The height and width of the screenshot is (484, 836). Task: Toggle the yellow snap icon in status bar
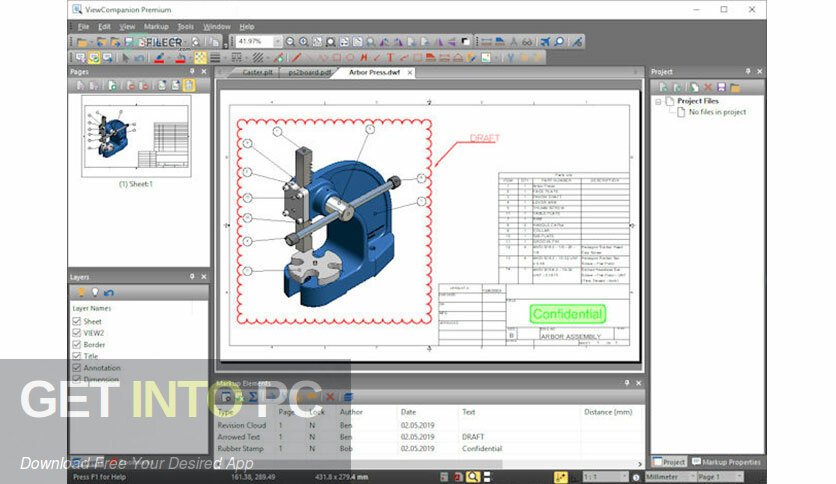[561, 477]
